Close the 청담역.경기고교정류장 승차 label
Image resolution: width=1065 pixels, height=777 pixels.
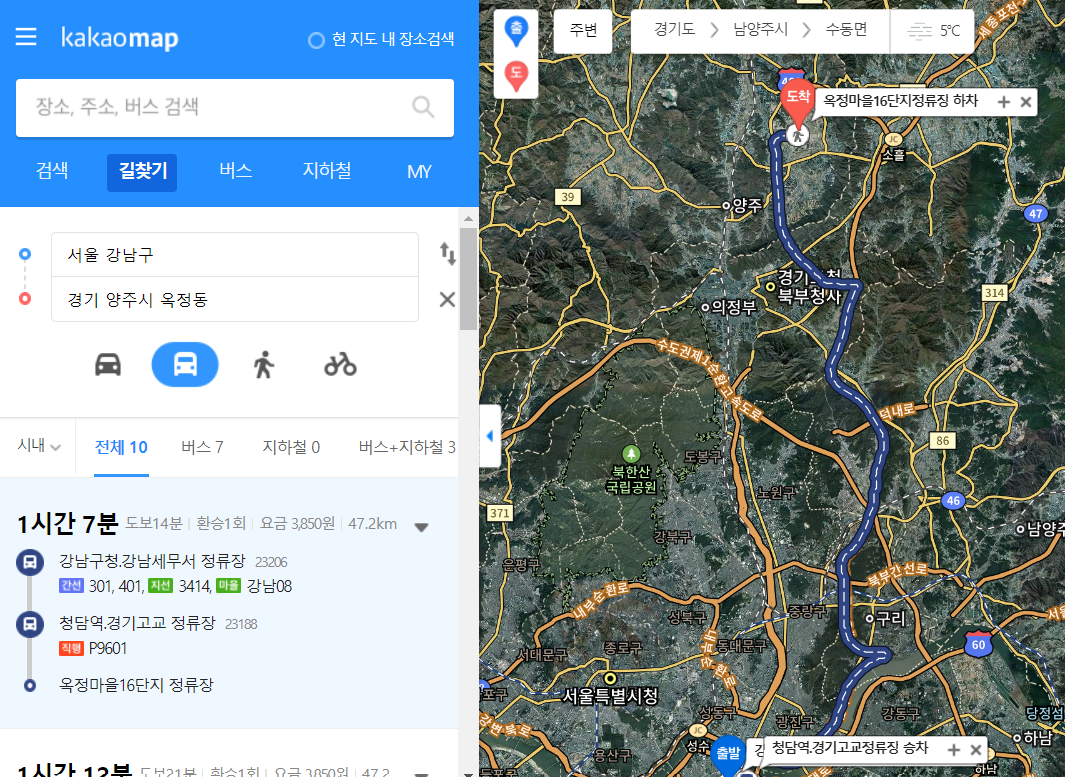(x=975, y=749)
